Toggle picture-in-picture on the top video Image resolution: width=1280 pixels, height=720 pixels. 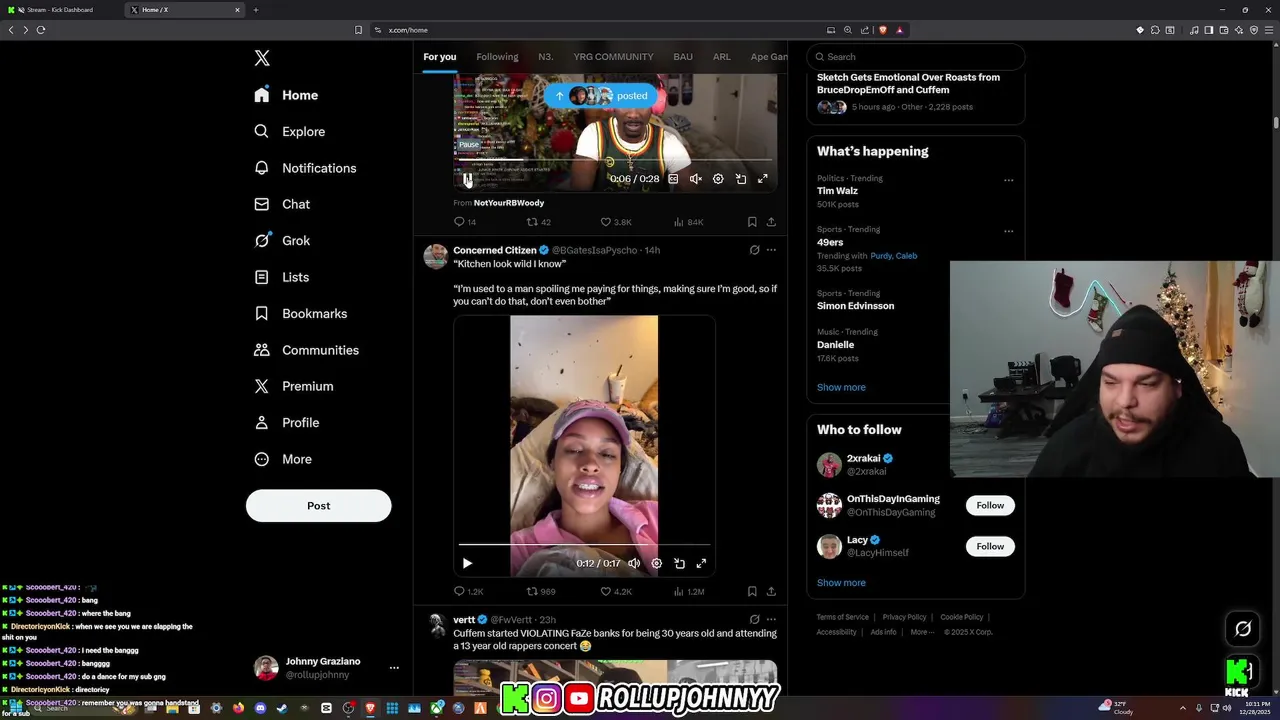pos(741,179)
